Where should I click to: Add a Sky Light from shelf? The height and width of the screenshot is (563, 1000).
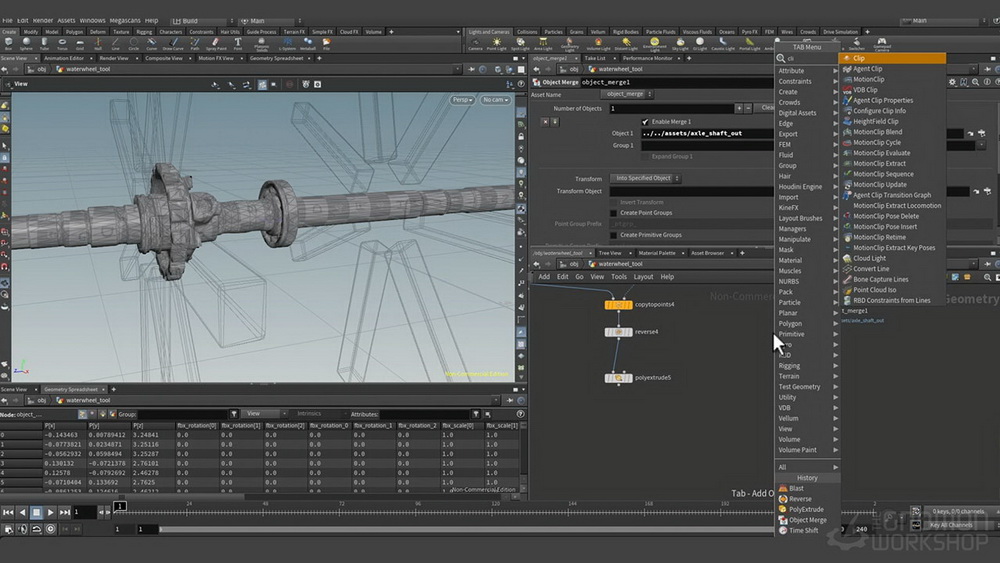[680, 43]
